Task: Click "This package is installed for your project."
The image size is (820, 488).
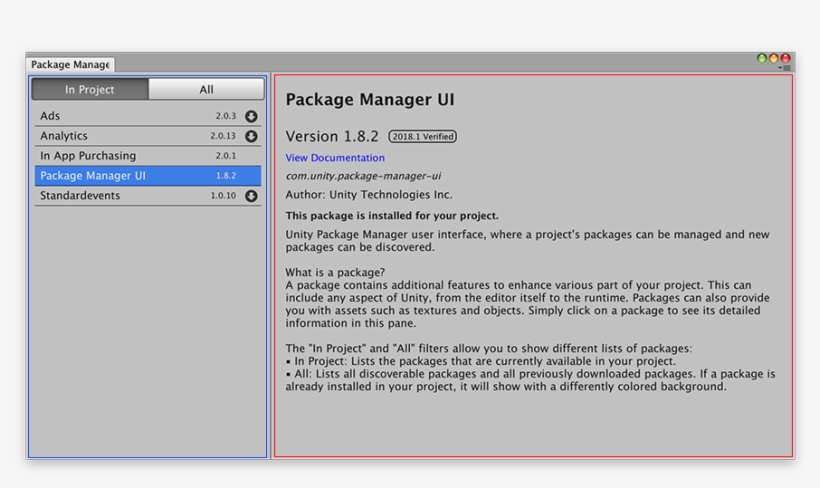Action: click(392, 215)
